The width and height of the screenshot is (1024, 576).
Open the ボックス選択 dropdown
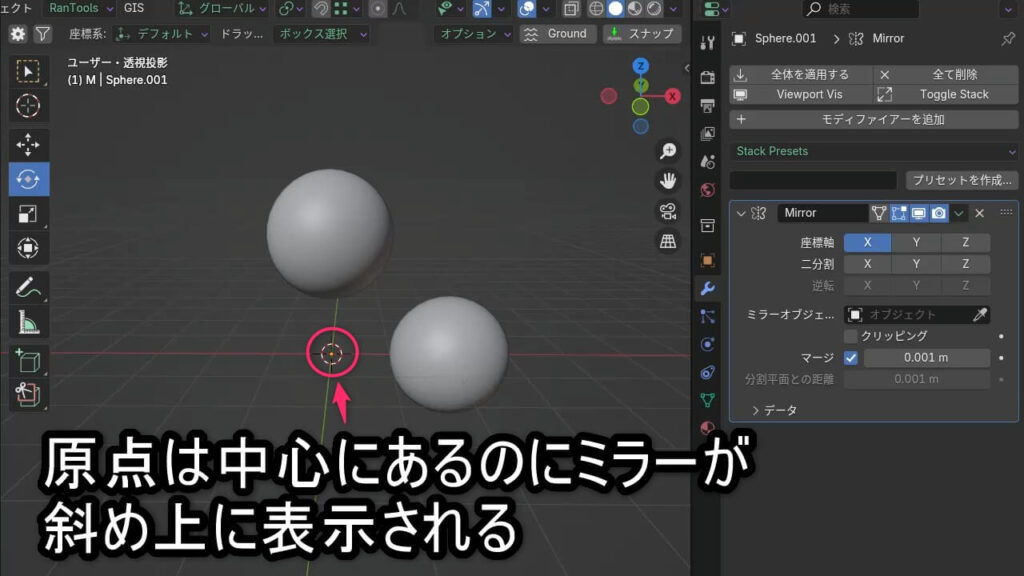pos(321,34)
